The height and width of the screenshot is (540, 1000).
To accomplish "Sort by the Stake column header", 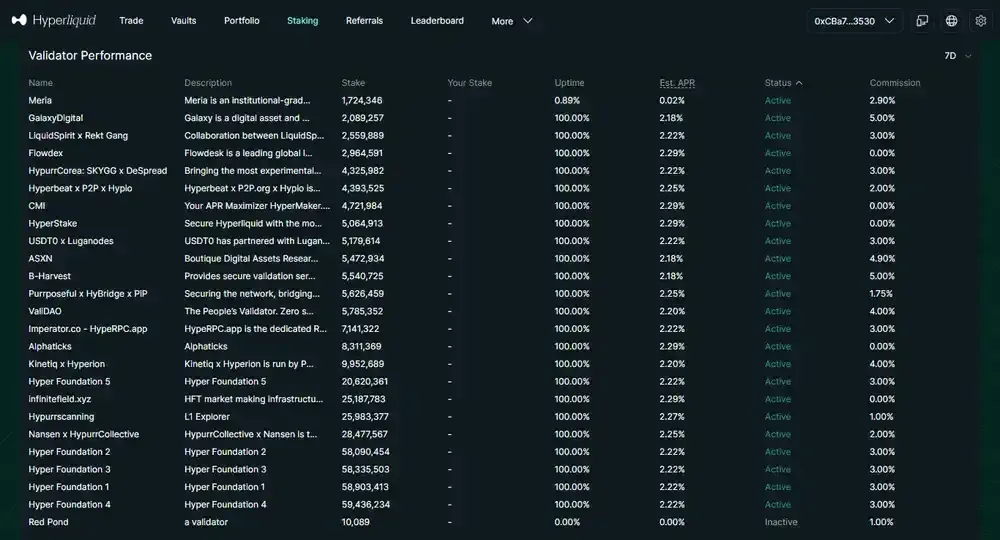I will [x=353, y=83].
